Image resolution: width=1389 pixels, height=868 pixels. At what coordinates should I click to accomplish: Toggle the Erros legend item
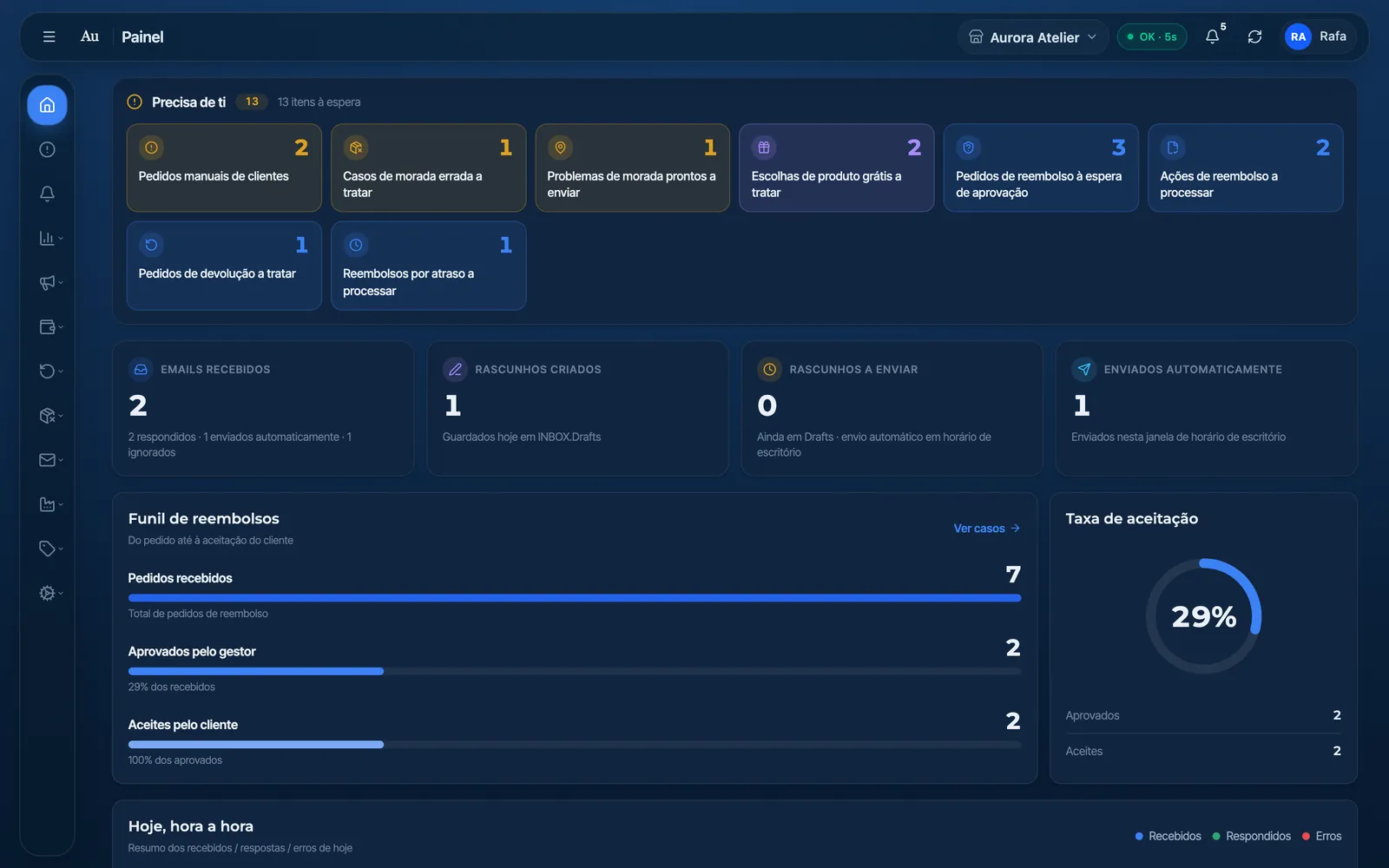[x=1321, y=836]
